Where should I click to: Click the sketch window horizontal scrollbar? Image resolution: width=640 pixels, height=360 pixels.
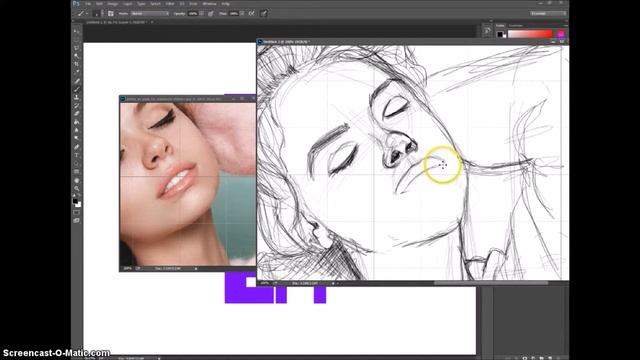click(x=491, y=283)
